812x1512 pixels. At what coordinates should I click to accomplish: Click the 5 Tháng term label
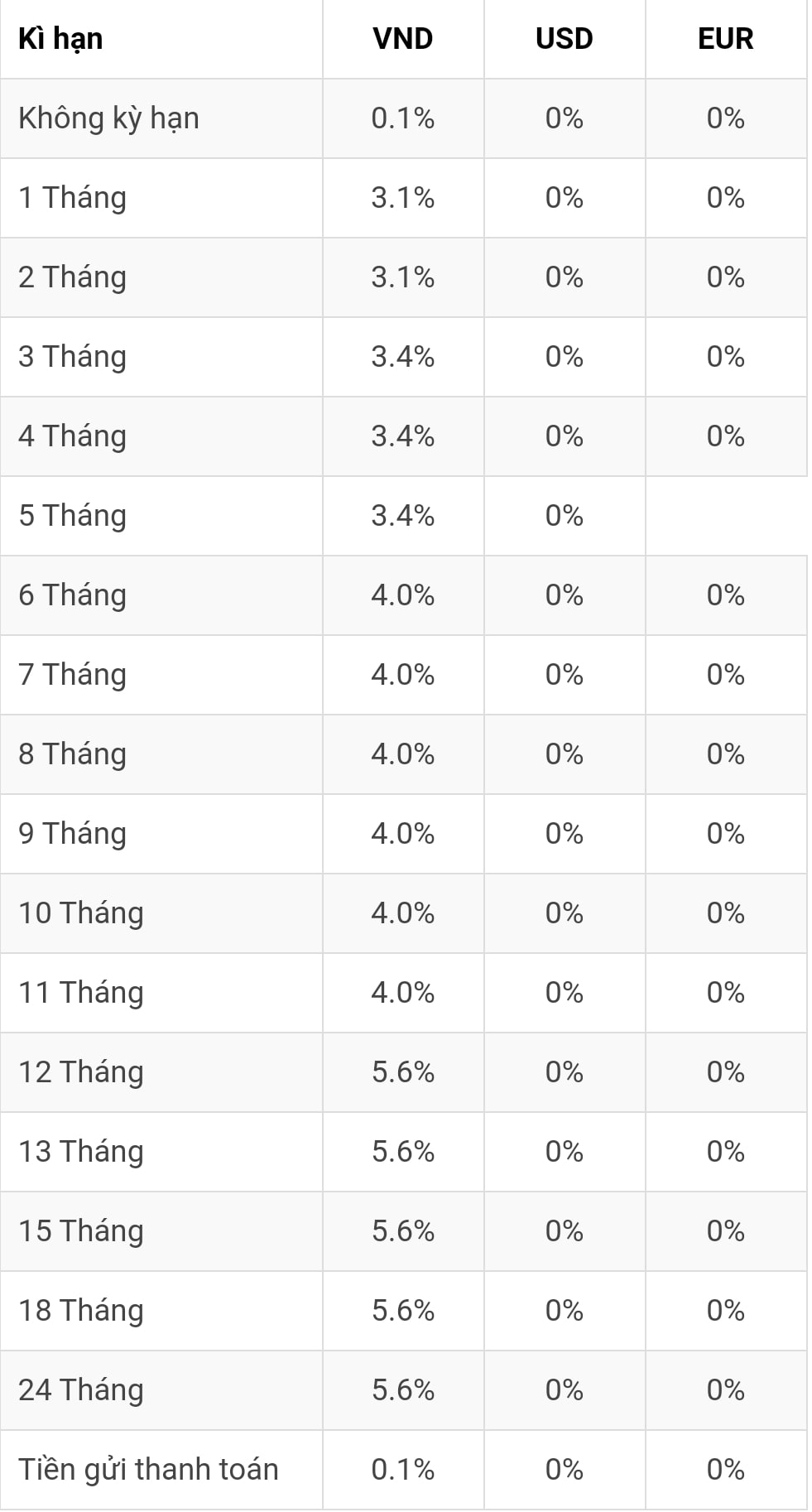[73, 516]
